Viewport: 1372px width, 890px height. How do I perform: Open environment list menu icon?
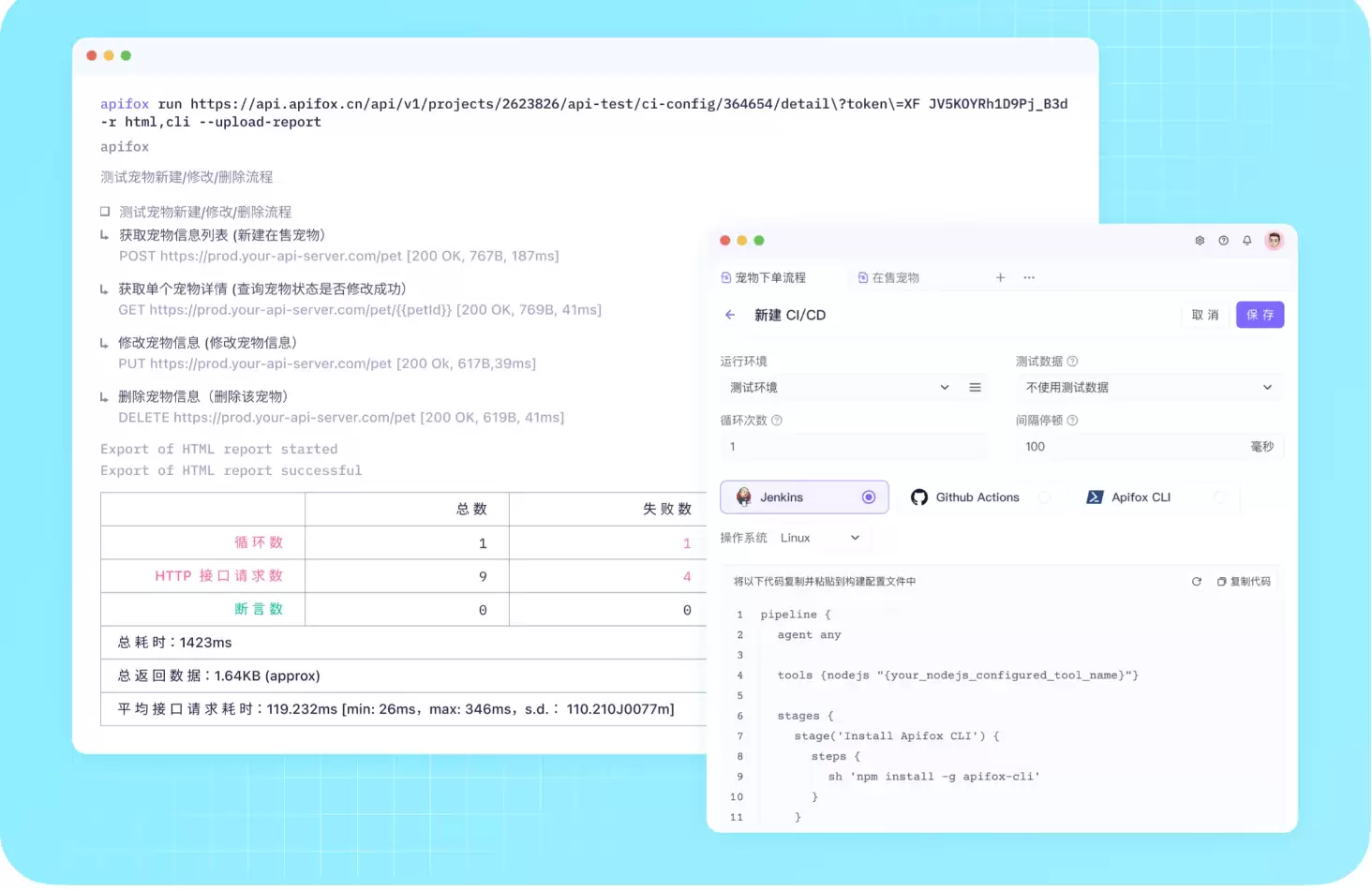(975, 387)
